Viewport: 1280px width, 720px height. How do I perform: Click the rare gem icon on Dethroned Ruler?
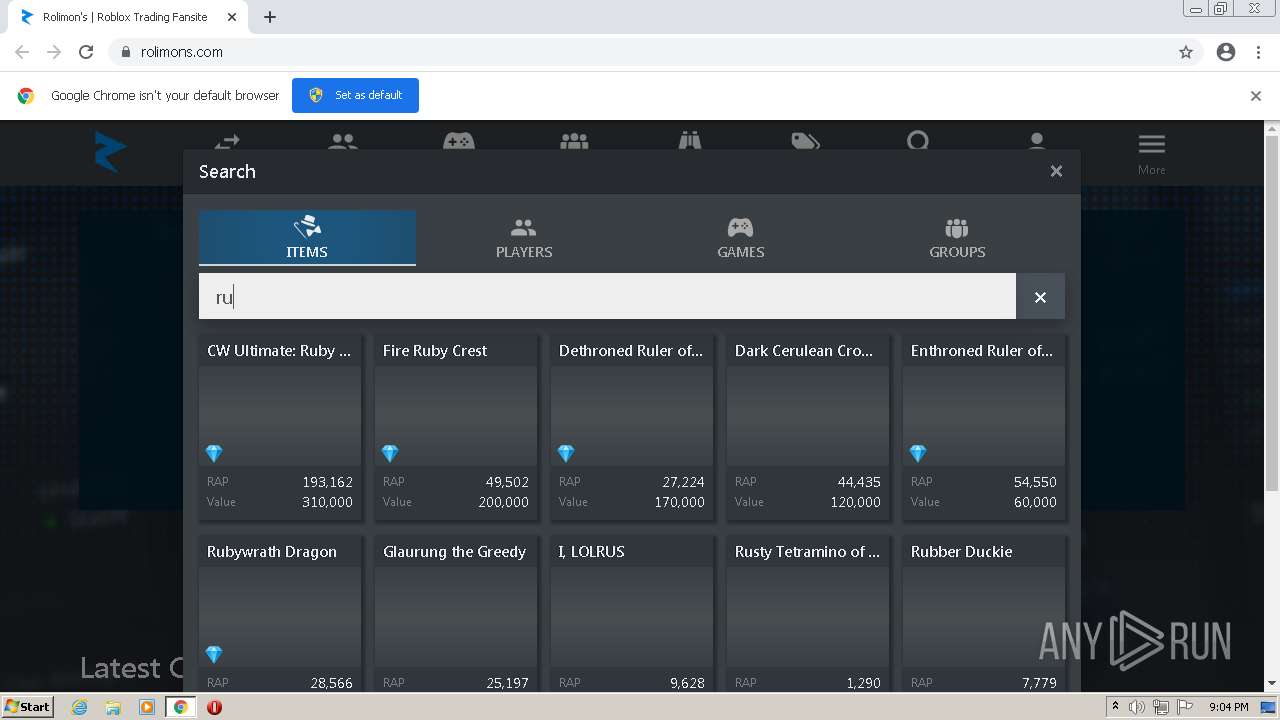tap(566, 453)
